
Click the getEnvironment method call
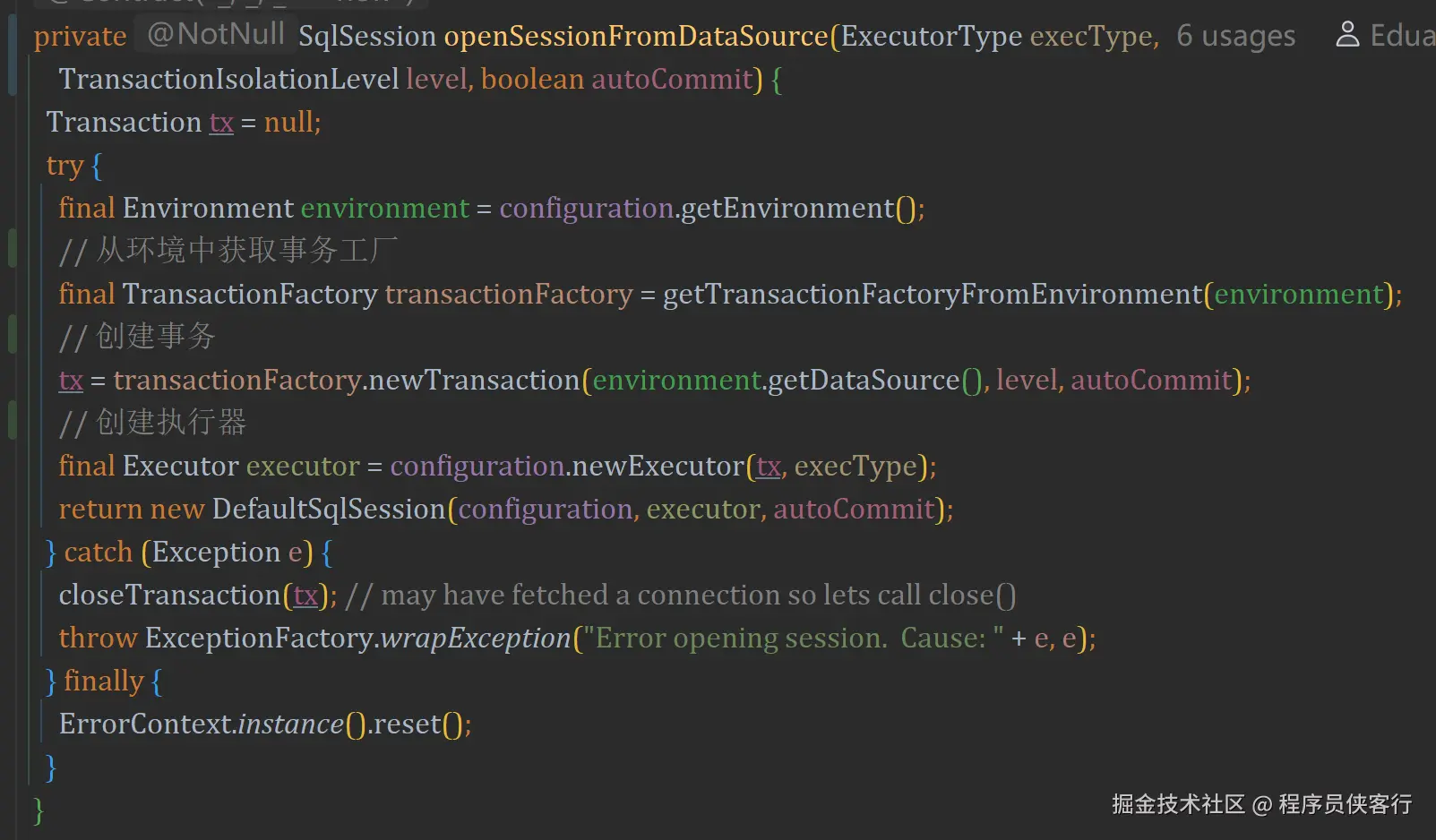pyautogui.click(x=787, y=209)
